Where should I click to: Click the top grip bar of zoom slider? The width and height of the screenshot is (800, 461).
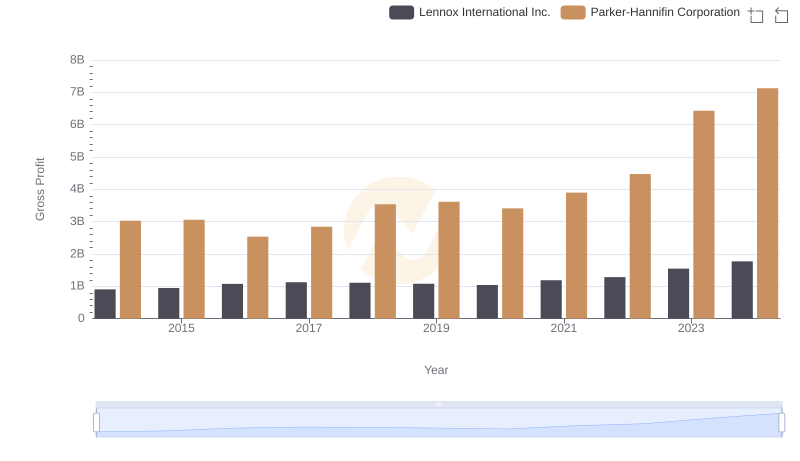click(x=439, y=404)
